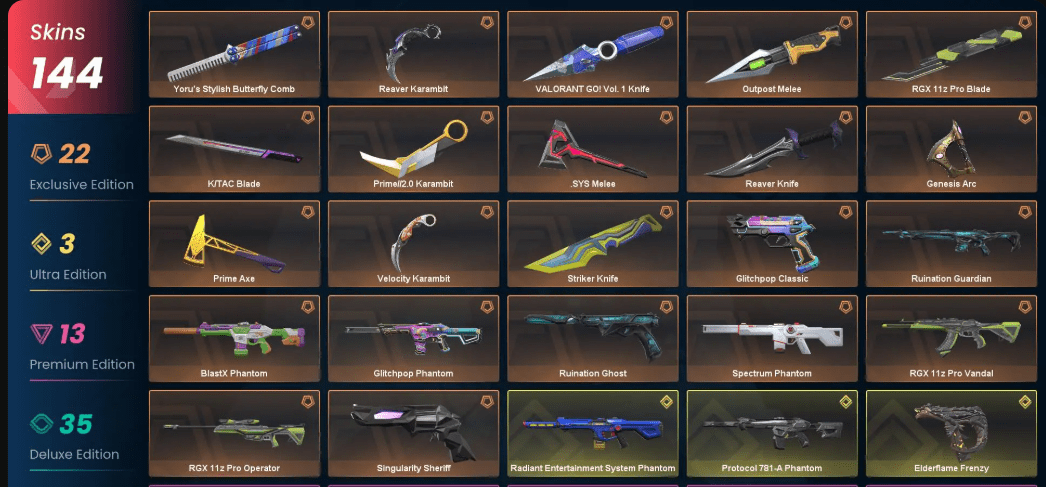
Task: Select the .SYS Melee skin card
Action: coord(593,149)
